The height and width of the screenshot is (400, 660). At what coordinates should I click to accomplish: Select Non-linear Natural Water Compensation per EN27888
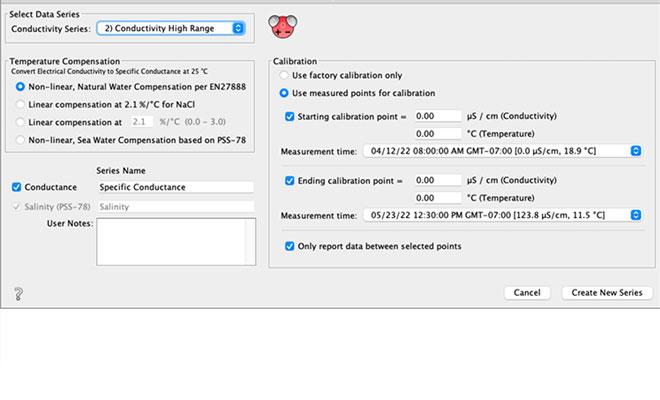coord(20,88)
